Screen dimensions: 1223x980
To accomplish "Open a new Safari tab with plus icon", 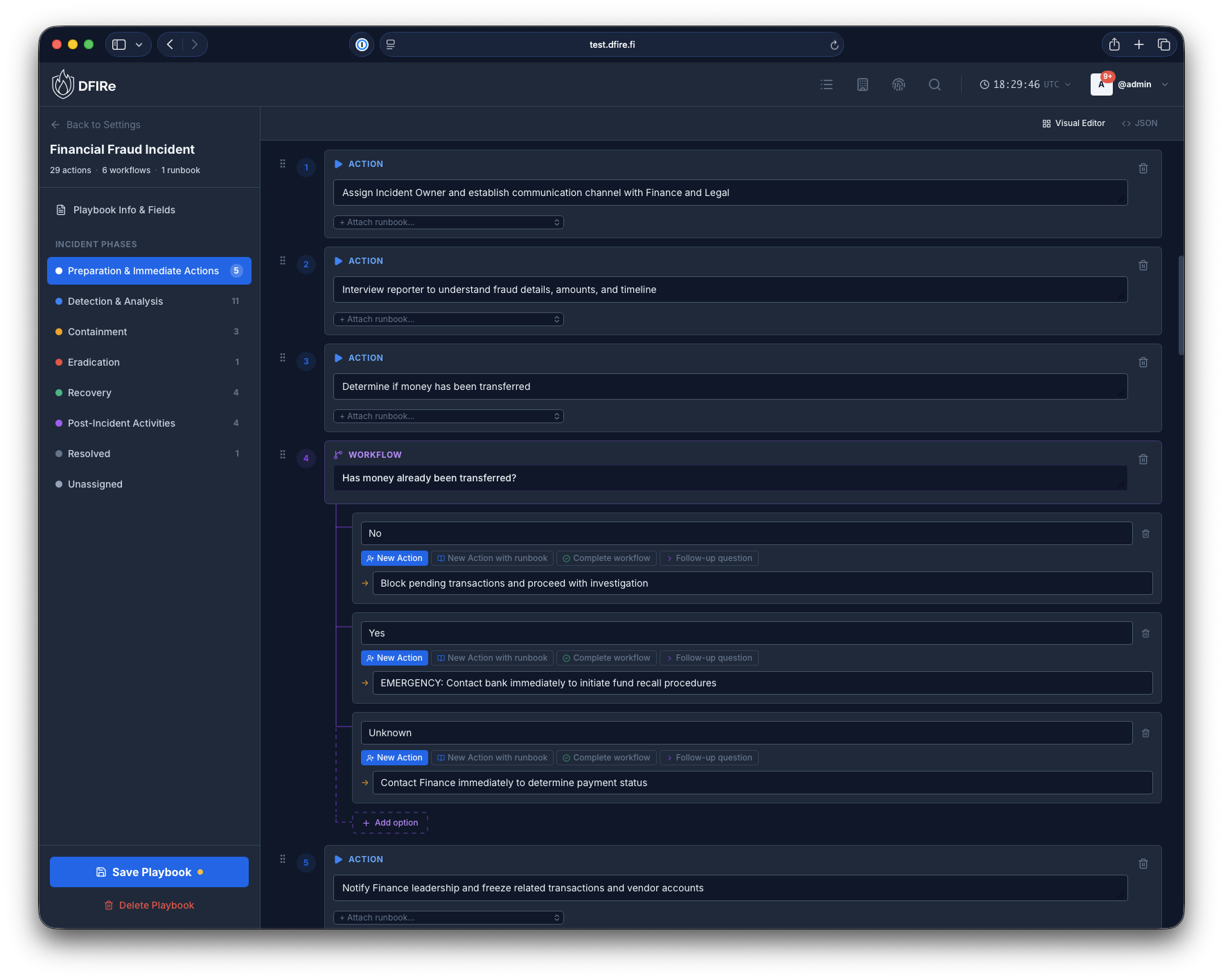I will 1139,44.
